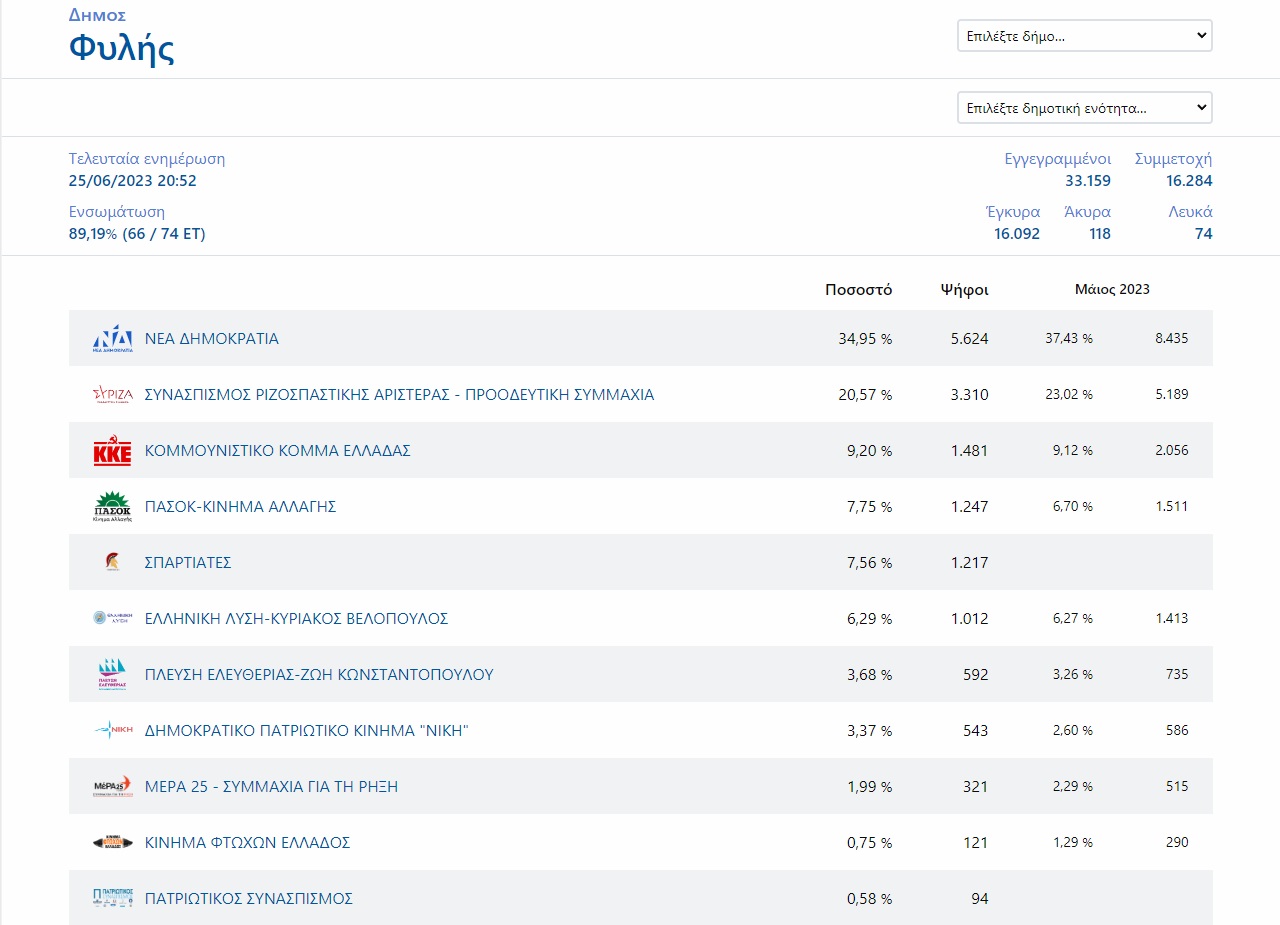The image size is (1280, 925).
Task: Click the Ελληνική Λύση round logo
Action: (112, 619)
